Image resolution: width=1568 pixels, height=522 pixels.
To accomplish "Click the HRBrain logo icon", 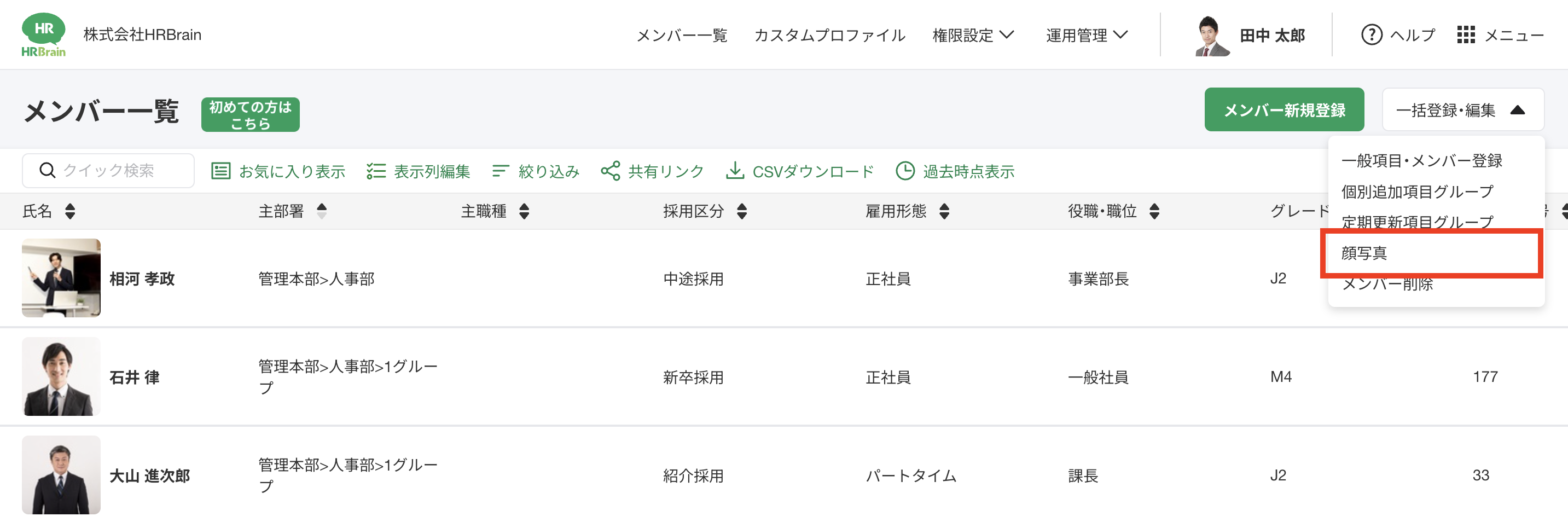I will tap(43, 34).
